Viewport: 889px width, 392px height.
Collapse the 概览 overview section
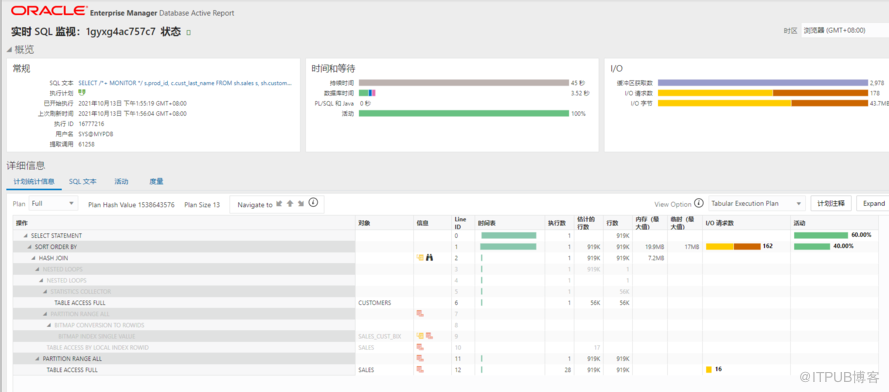click(x=9, y=50)
